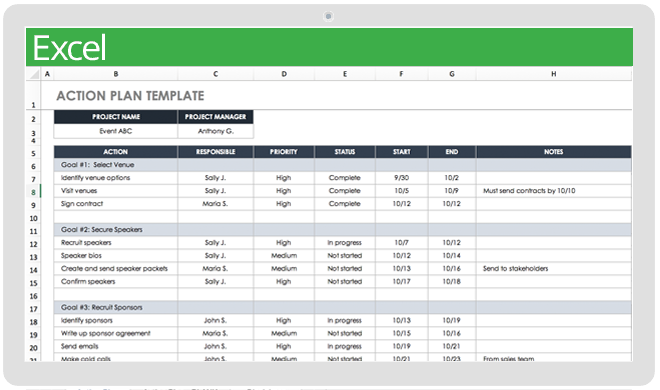660x390 pixels.
Task: Select 10/17 start date for Confirm speakers
Action: point(402,281)
